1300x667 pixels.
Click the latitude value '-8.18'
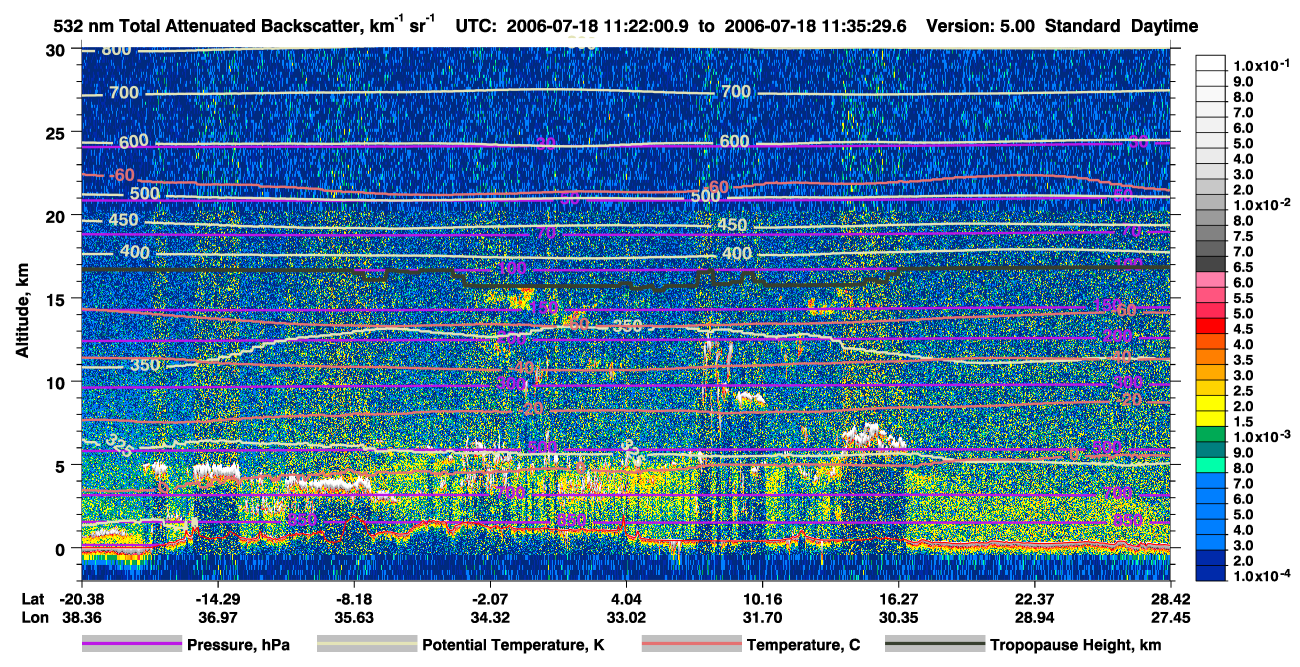click(x=353, y=599)
